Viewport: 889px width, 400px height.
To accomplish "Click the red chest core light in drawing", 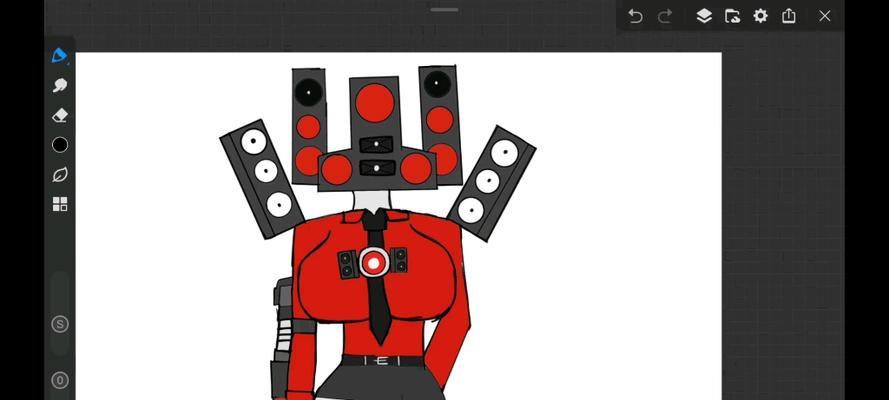I will click(x=373, y=262).
